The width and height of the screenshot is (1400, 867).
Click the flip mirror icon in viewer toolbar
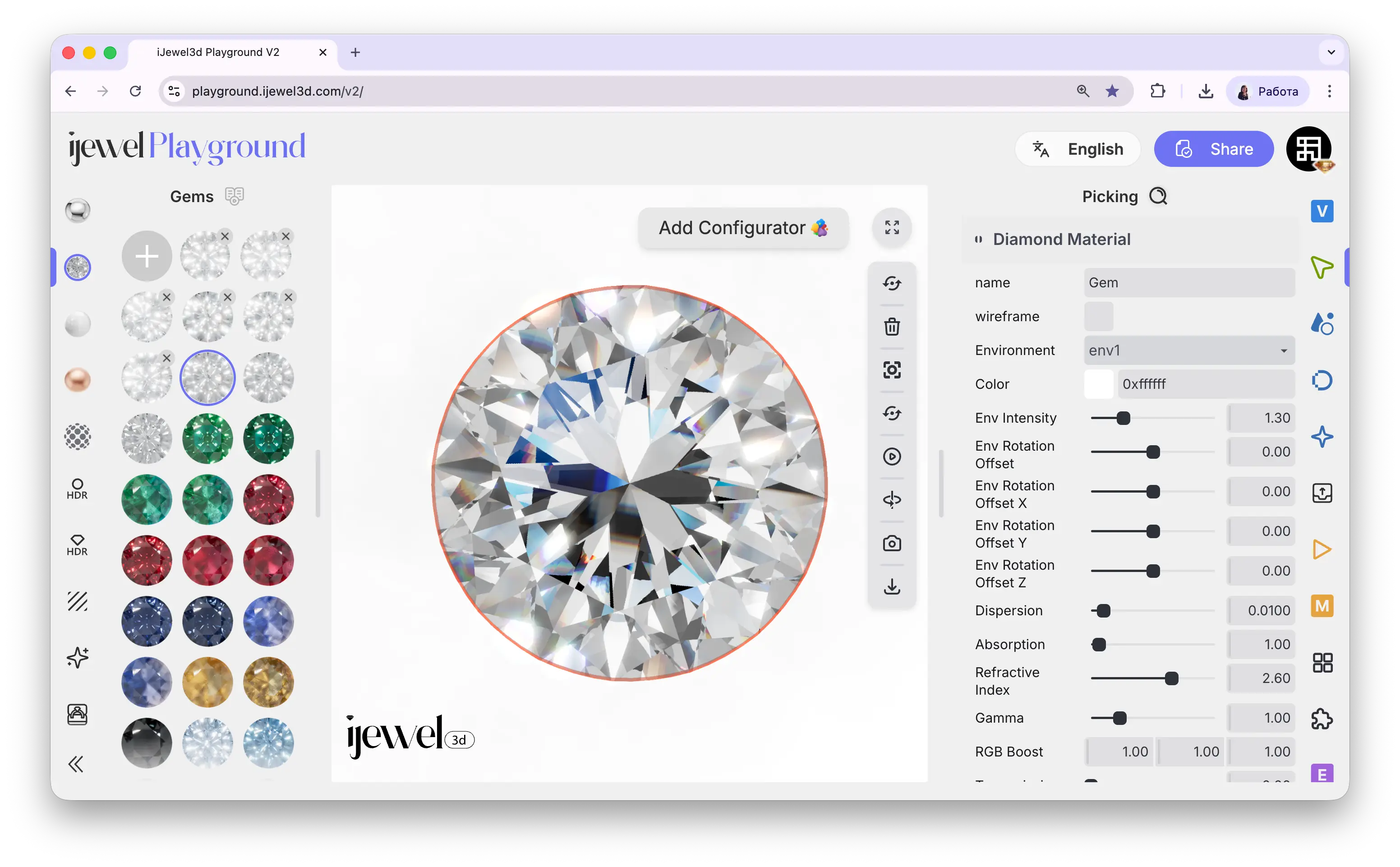pos(892,500)
